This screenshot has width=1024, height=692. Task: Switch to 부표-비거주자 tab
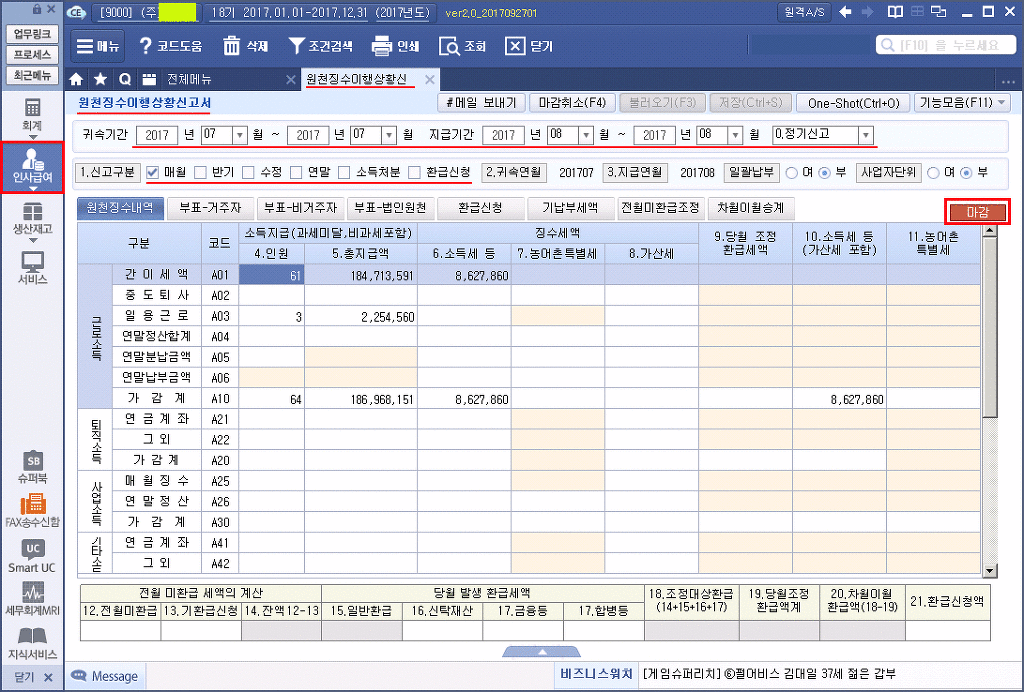tap(300, 208)
